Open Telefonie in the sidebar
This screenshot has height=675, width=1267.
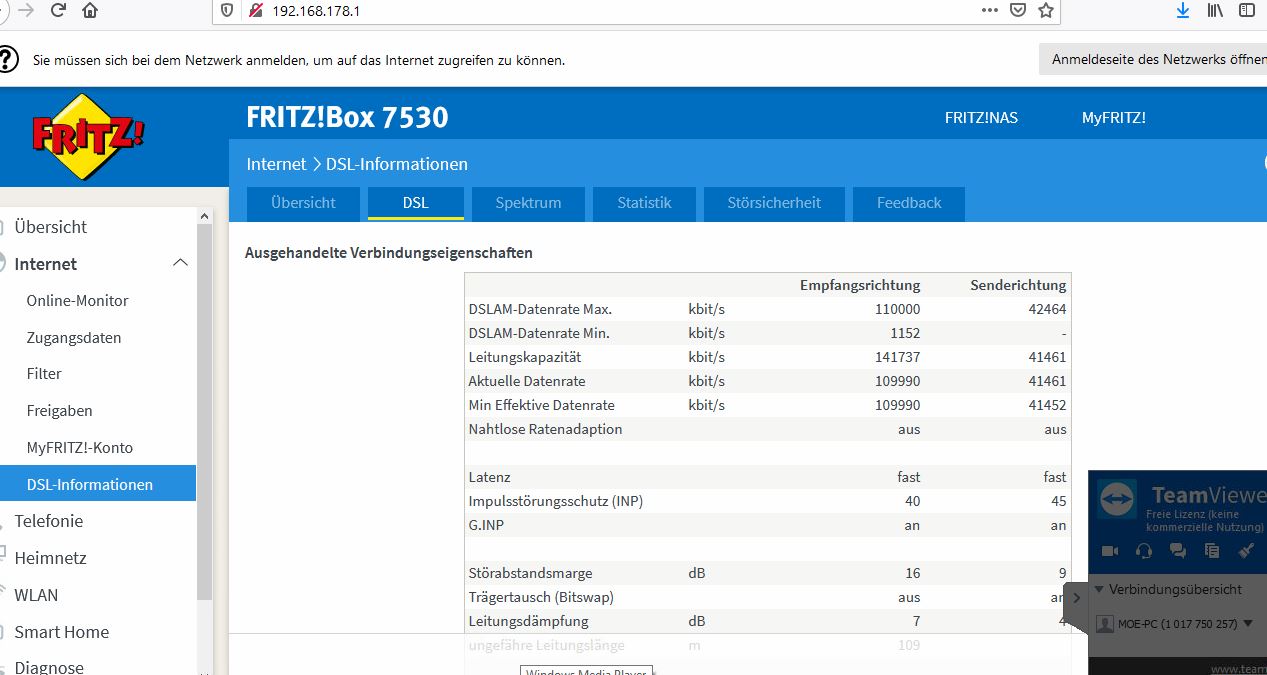(x=48, y=521)
